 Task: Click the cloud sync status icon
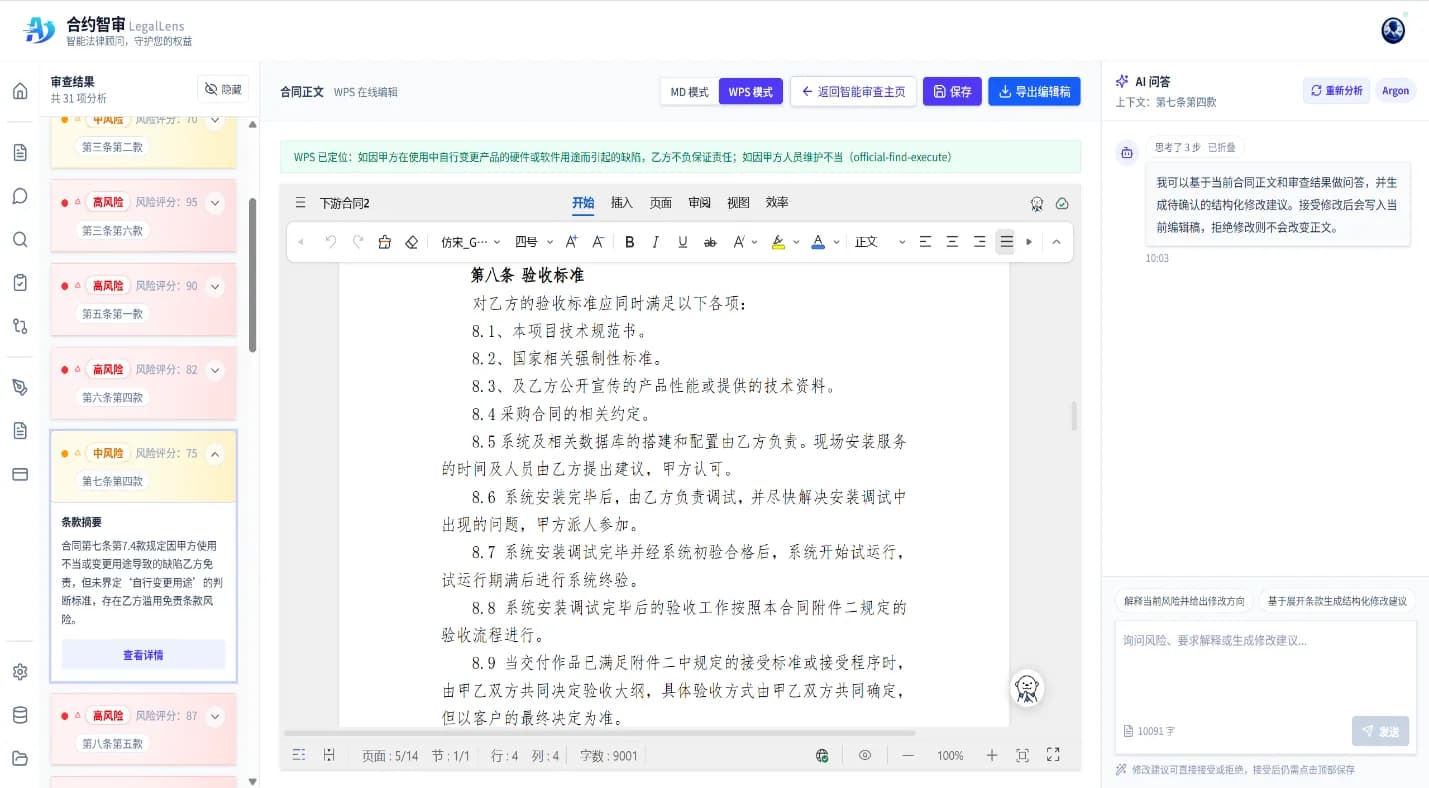[x=1062, y=203]
